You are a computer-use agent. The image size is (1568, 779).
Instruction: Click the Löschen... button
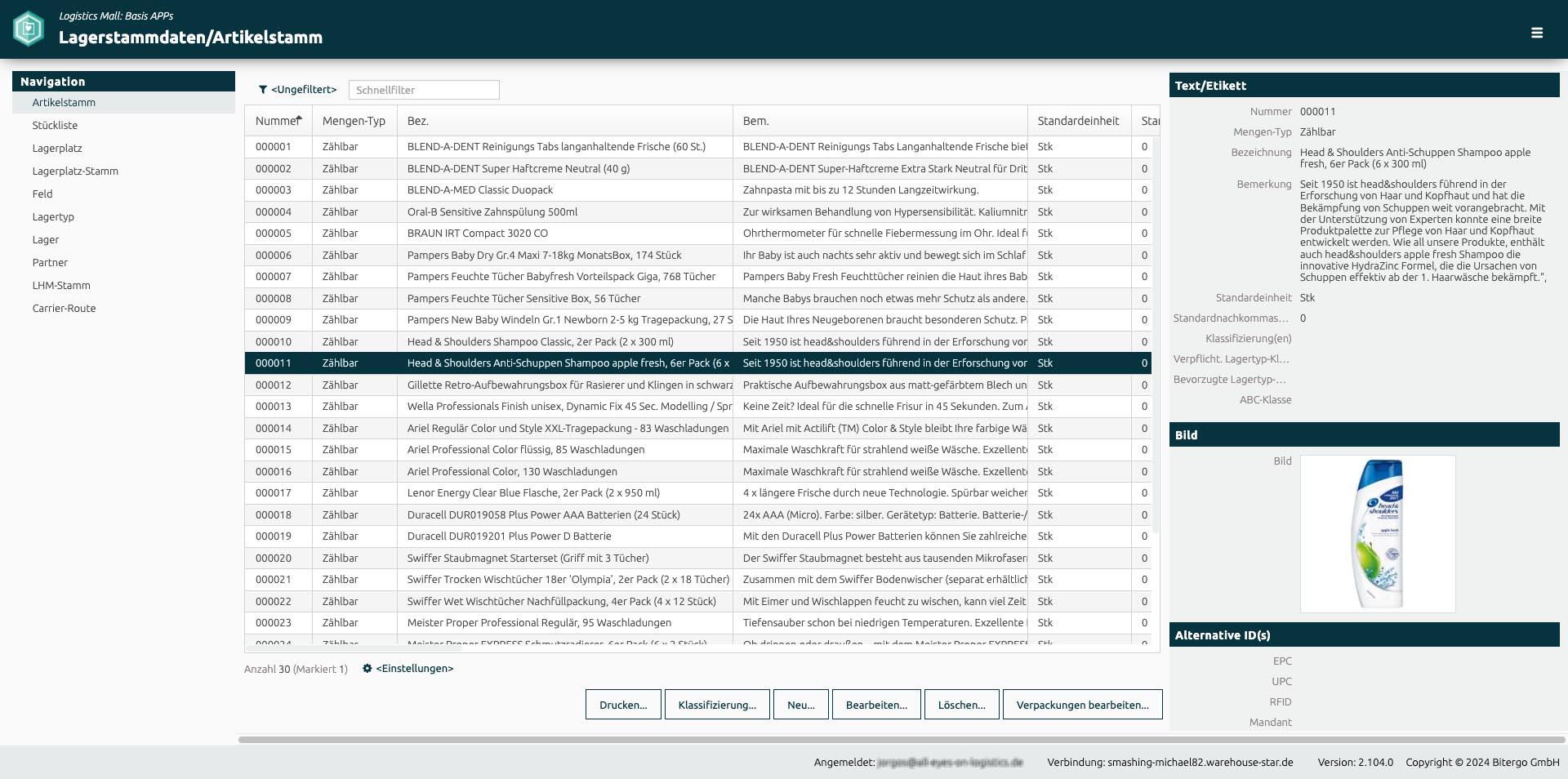[x=962, y=705]
